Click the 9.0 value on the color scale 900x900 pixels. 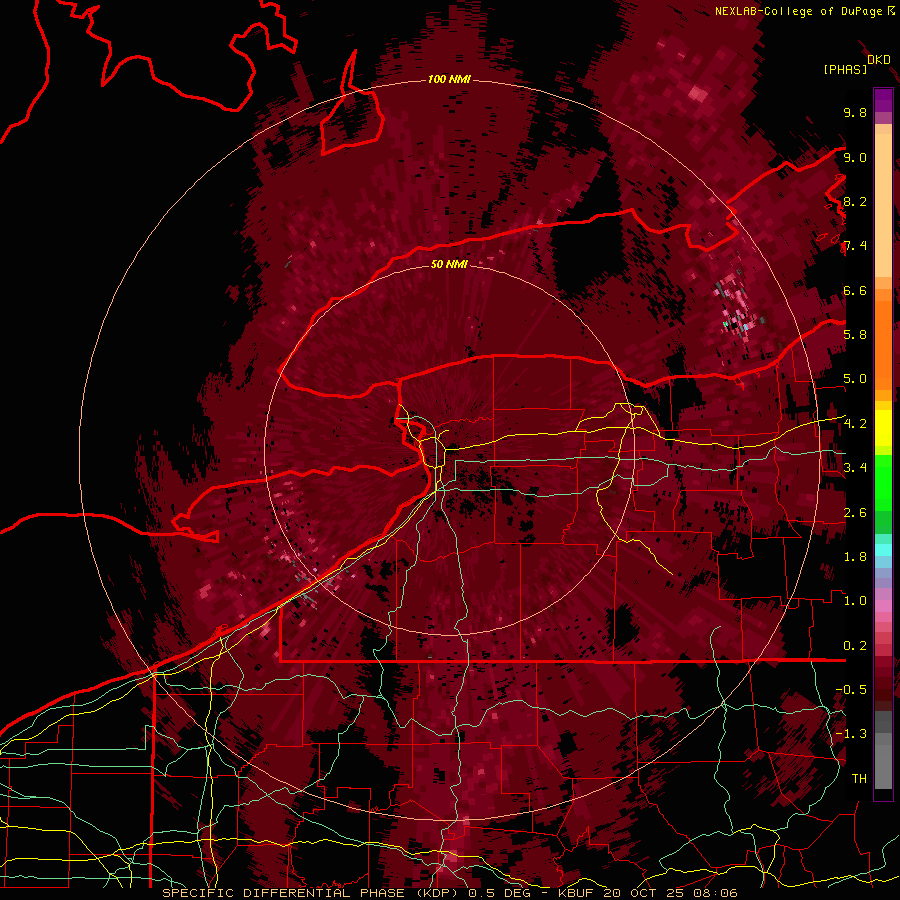pos(855,157)
